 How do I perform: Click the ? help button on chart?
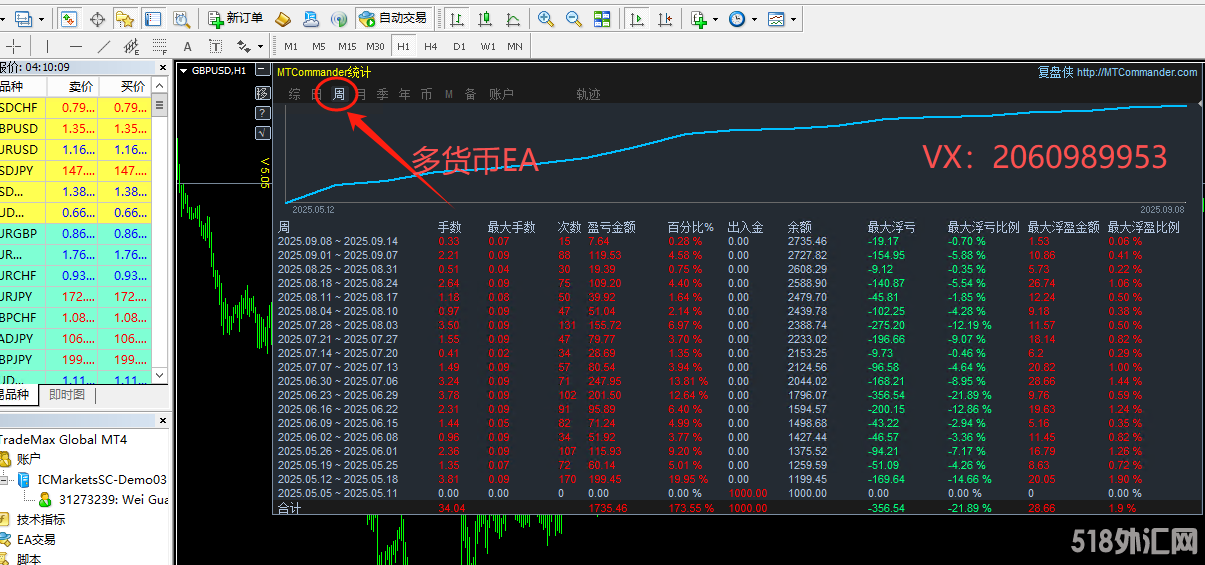[x=263, y=112]
